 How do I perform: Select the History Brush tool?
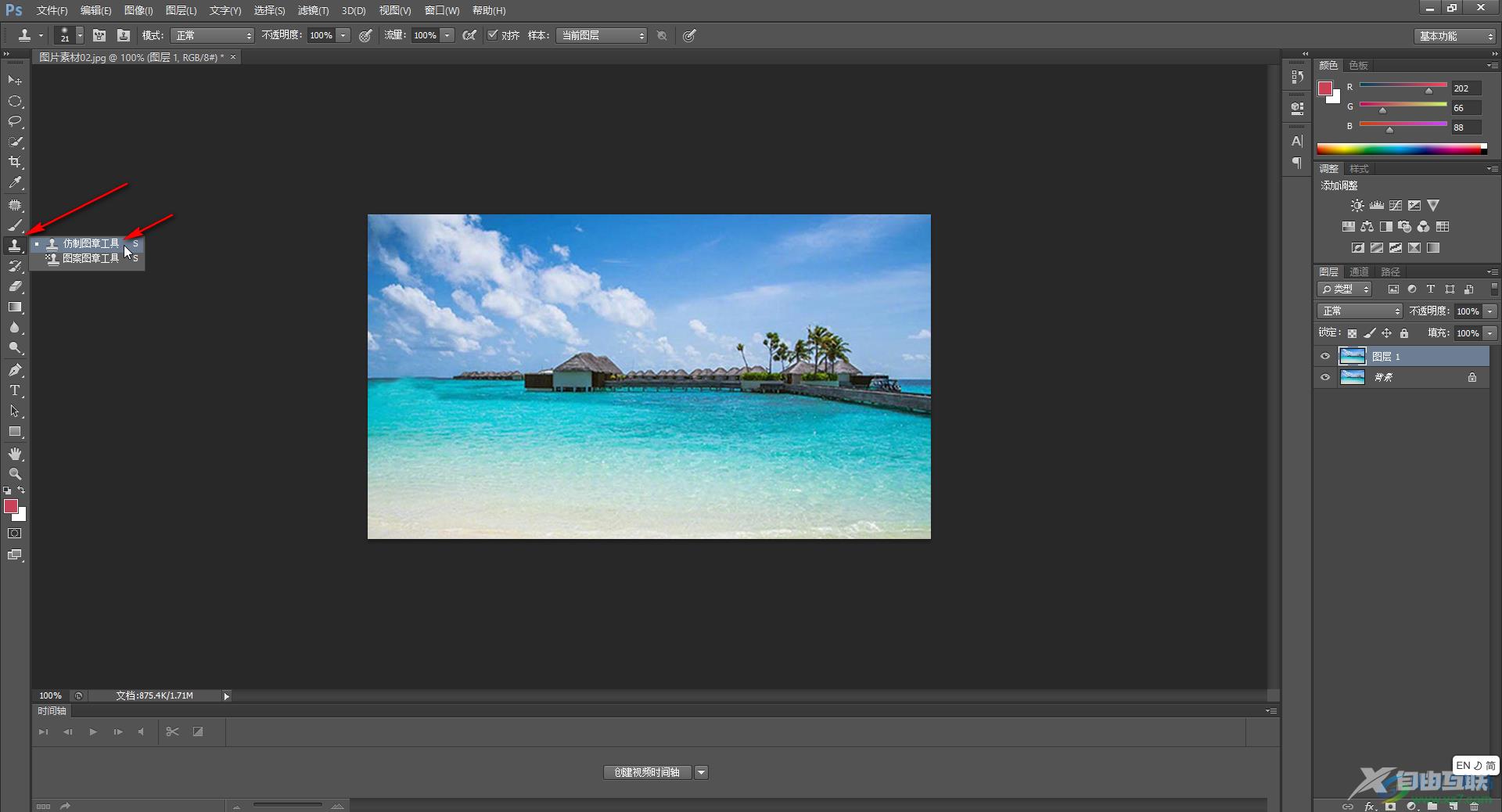click(15, 266)
